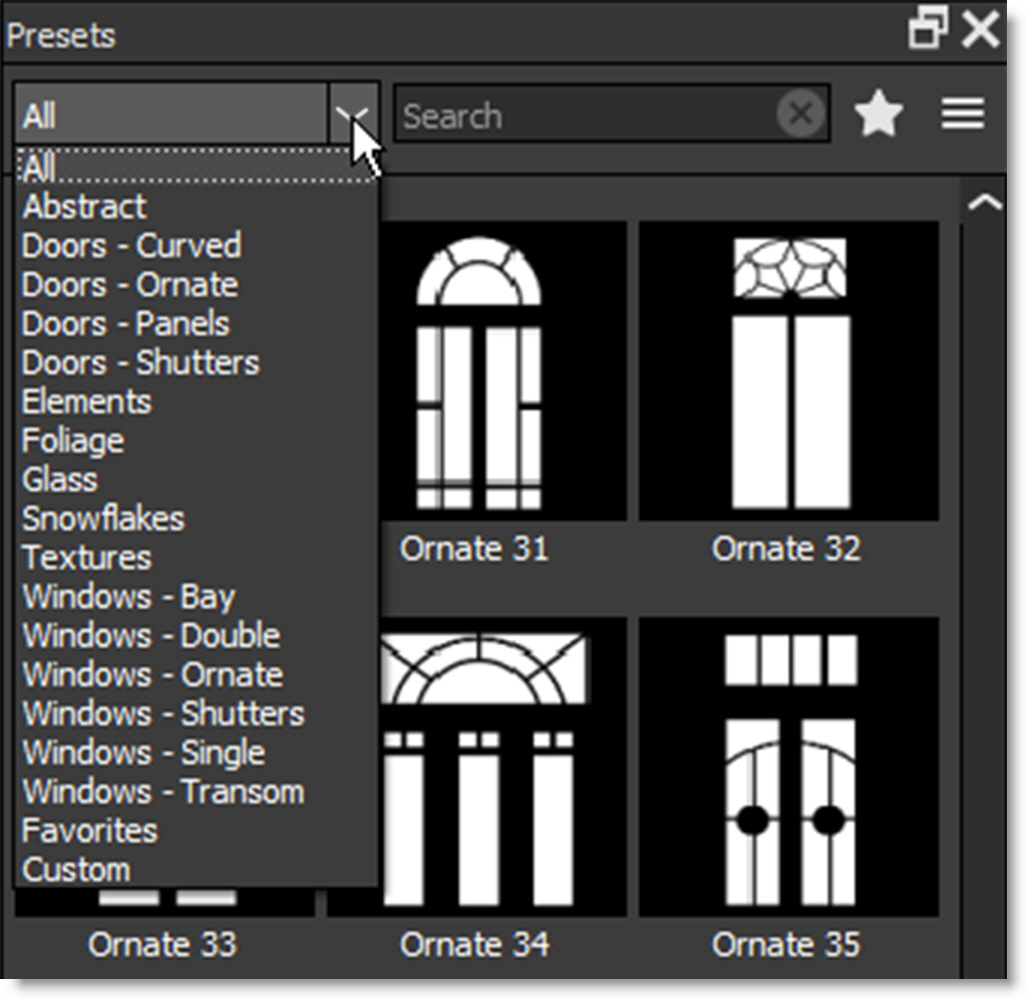Undock the Presets panel
1027x999 pixels.
click(927, 31)
